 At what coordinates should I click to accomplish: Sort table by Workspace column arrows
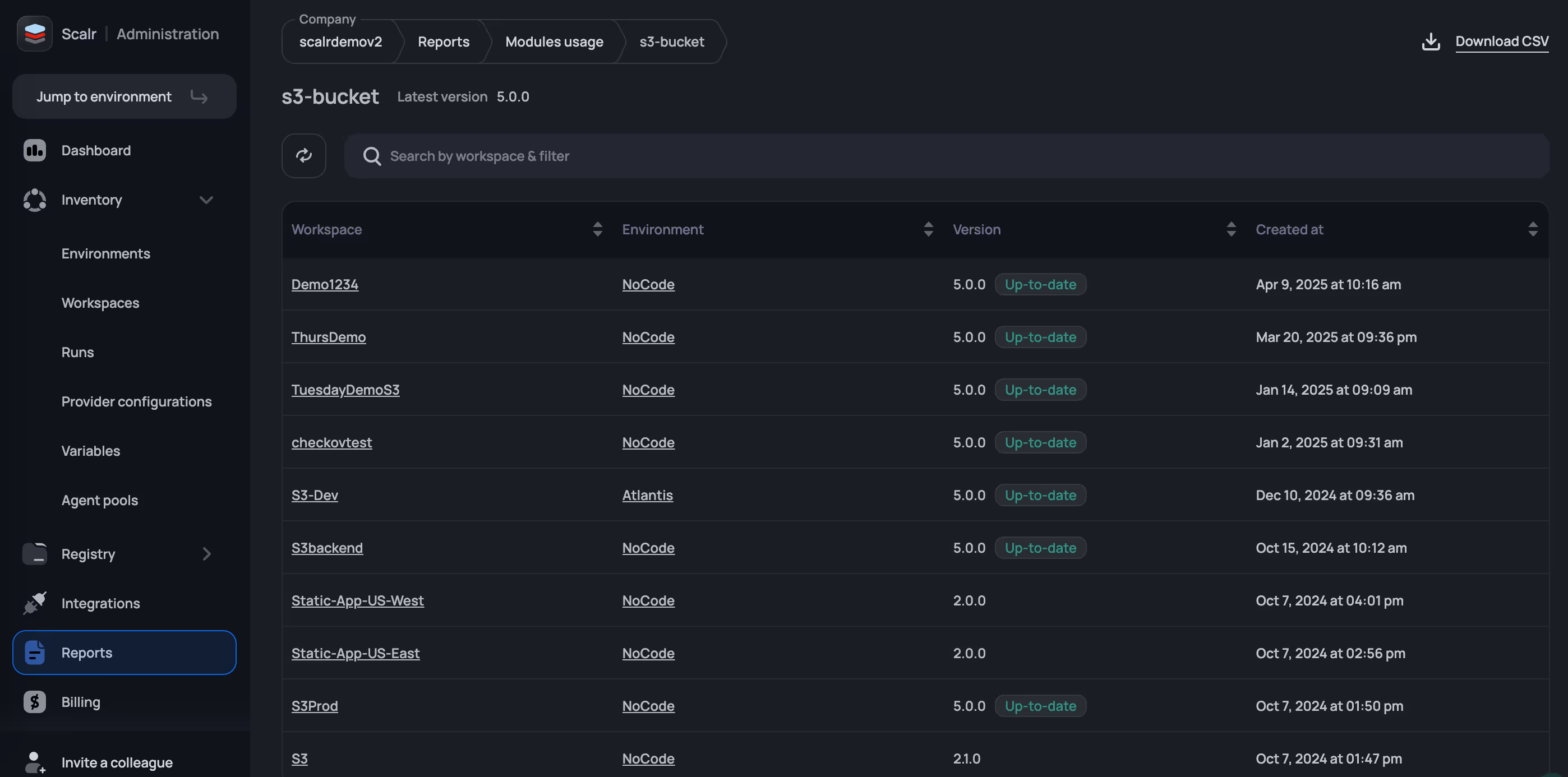(598, 229)
